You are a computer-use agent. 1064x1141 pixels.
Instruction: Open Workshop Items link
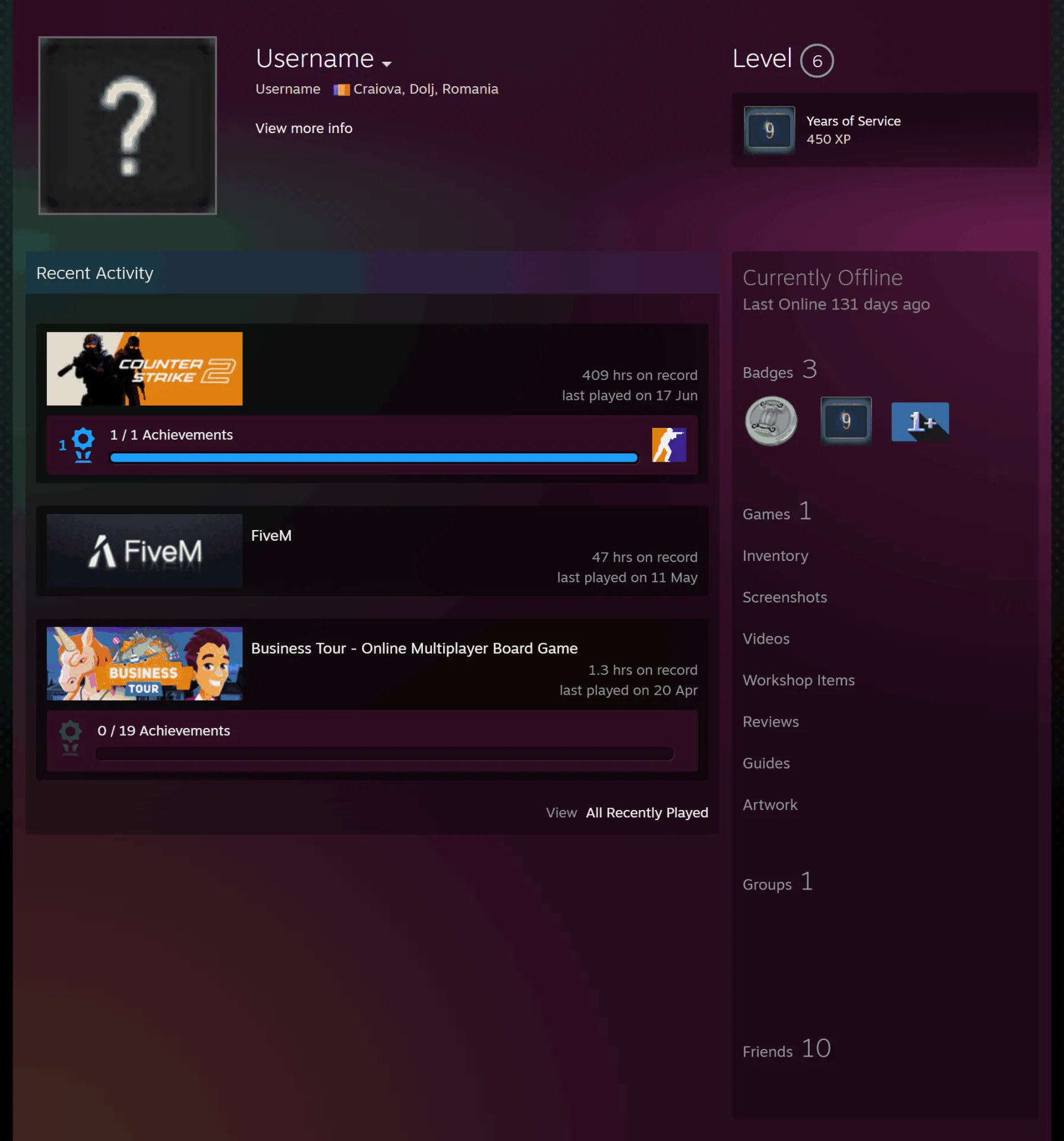point(798,680)
